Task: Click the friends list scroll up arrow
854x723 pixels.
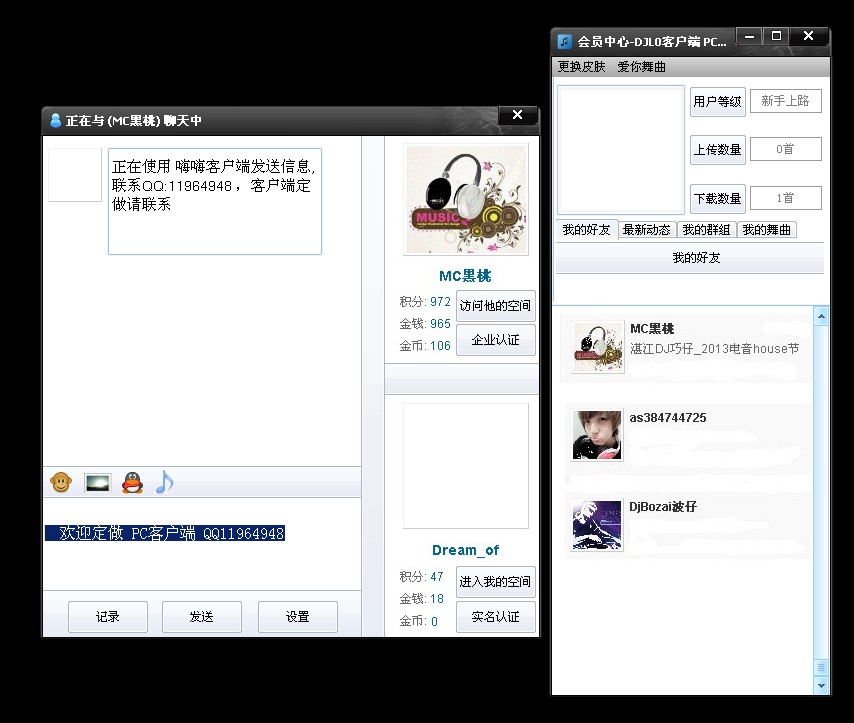Action: pos(821,316)
